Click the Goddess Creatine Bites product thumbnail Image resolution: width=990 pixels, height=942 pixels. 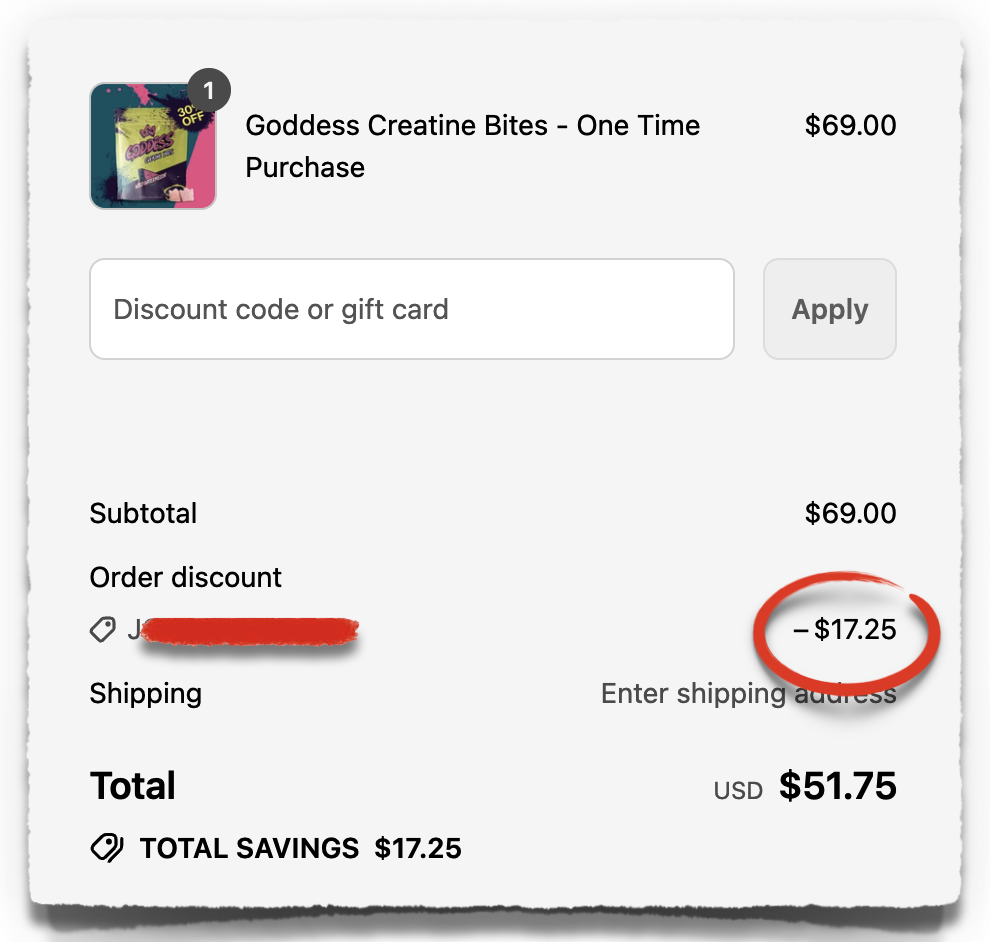coord(152,146)
